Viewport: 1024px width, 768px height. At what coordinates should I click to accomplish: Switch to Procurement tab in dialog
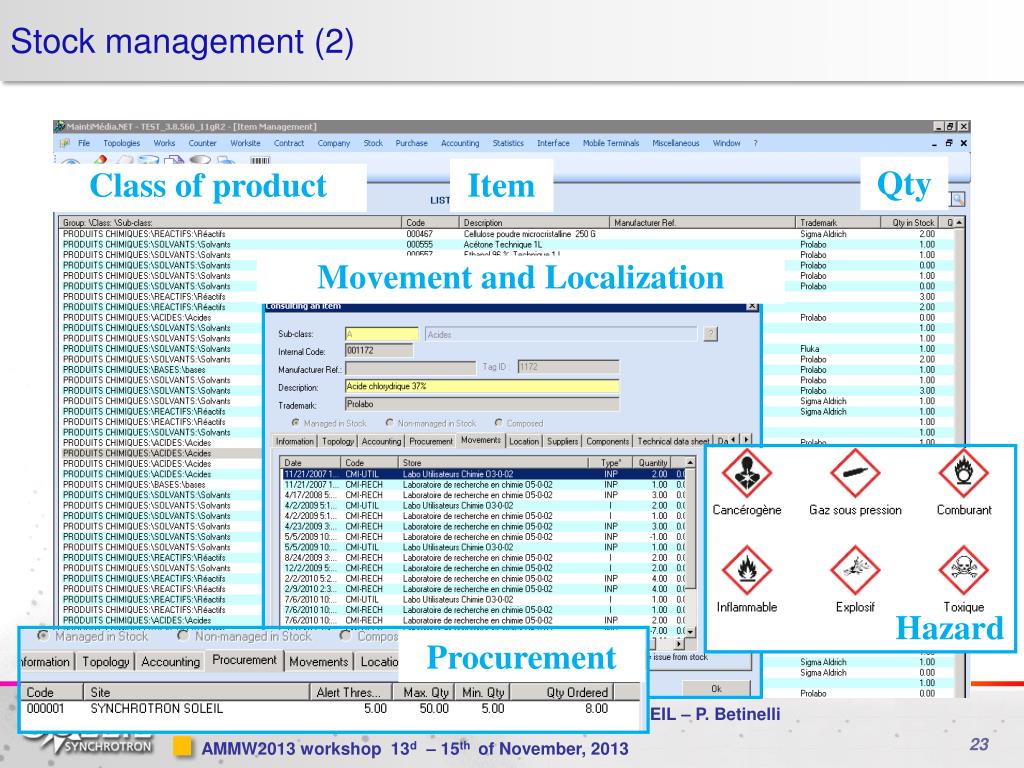tap(431, 441)
